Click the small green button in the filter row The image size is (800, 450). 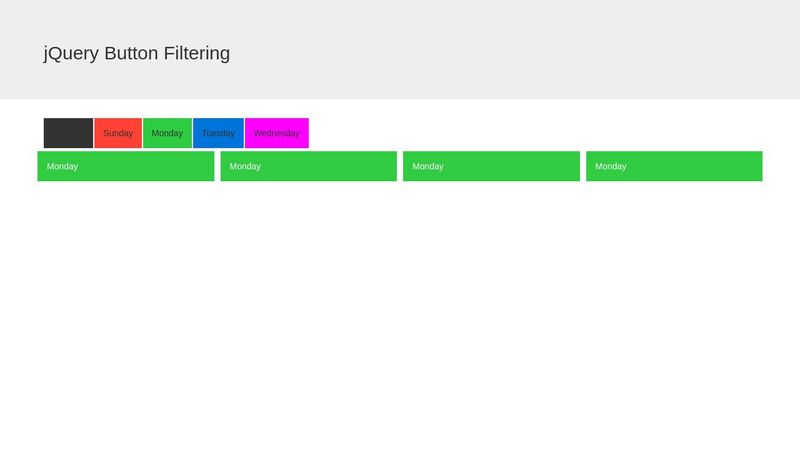tap(167, 133)
